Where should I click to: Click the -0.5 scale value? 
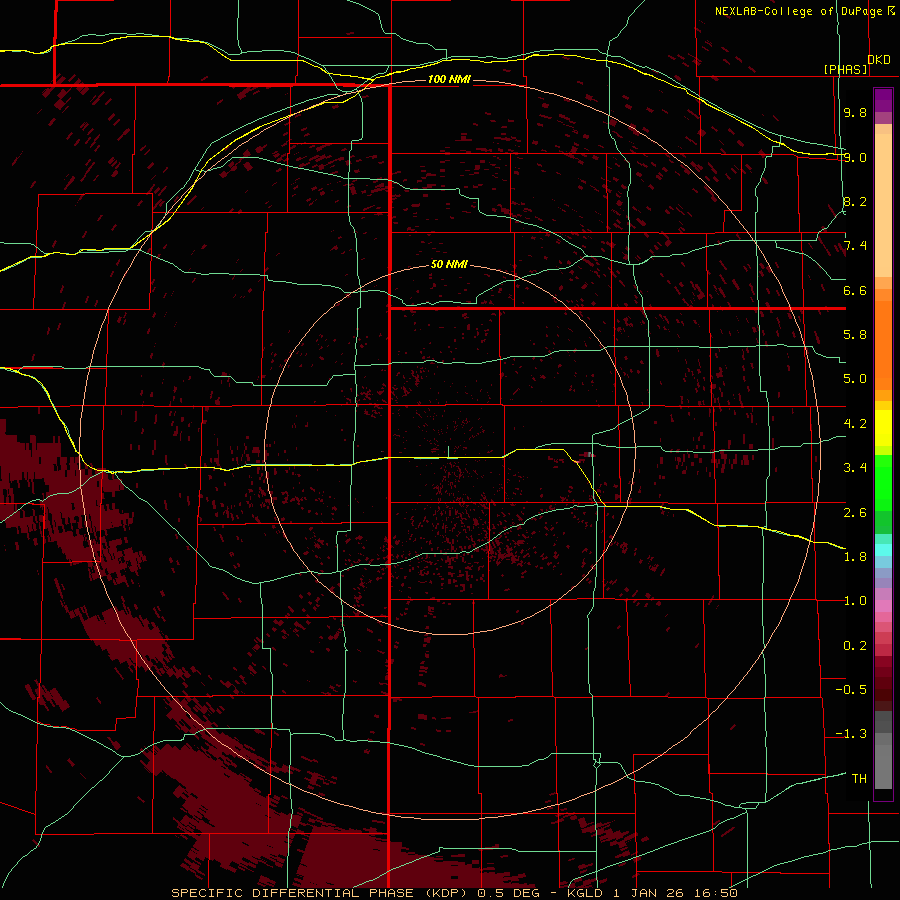[x=851, y=690]
